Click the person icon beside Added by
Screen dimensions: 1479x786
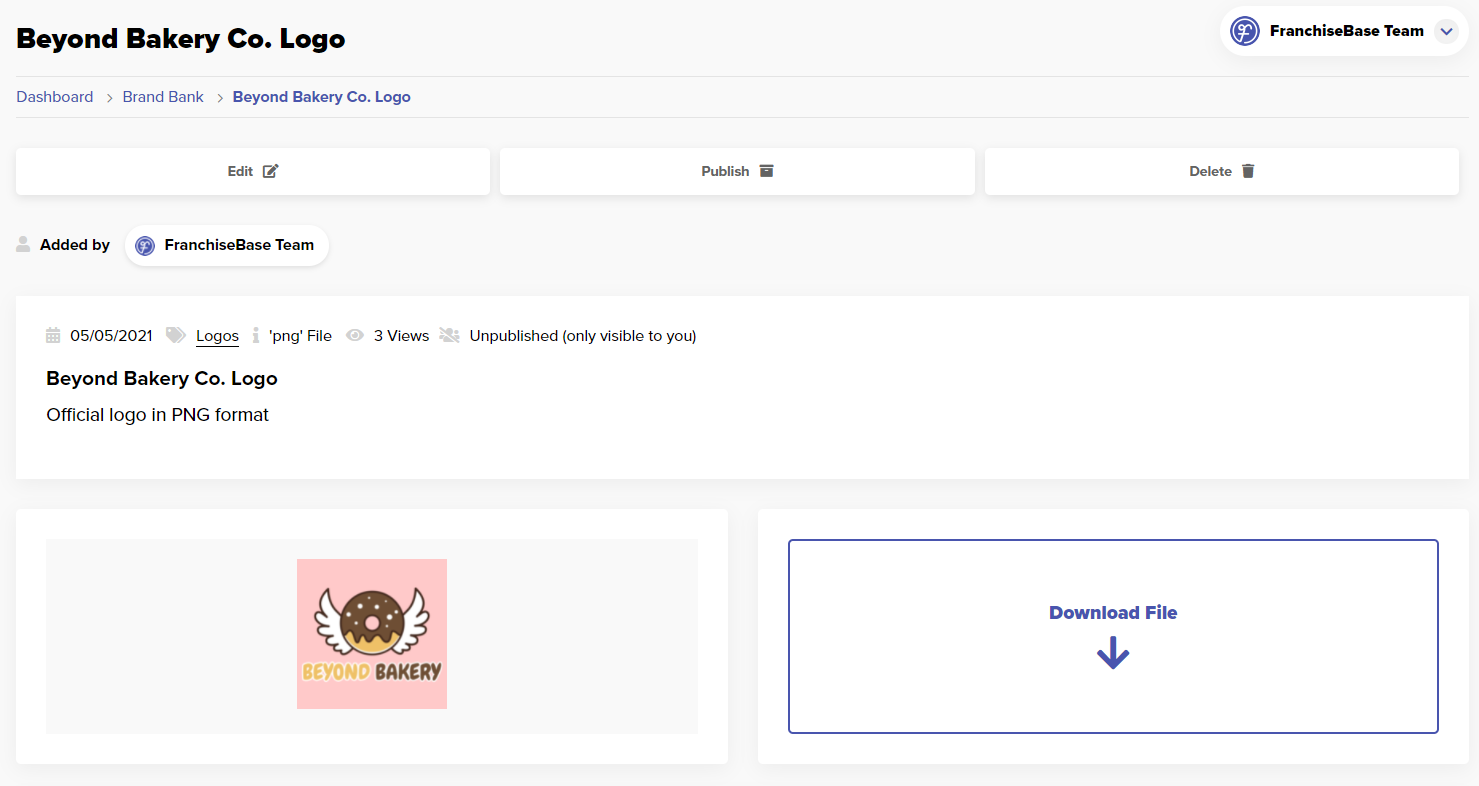click(23, 244)
